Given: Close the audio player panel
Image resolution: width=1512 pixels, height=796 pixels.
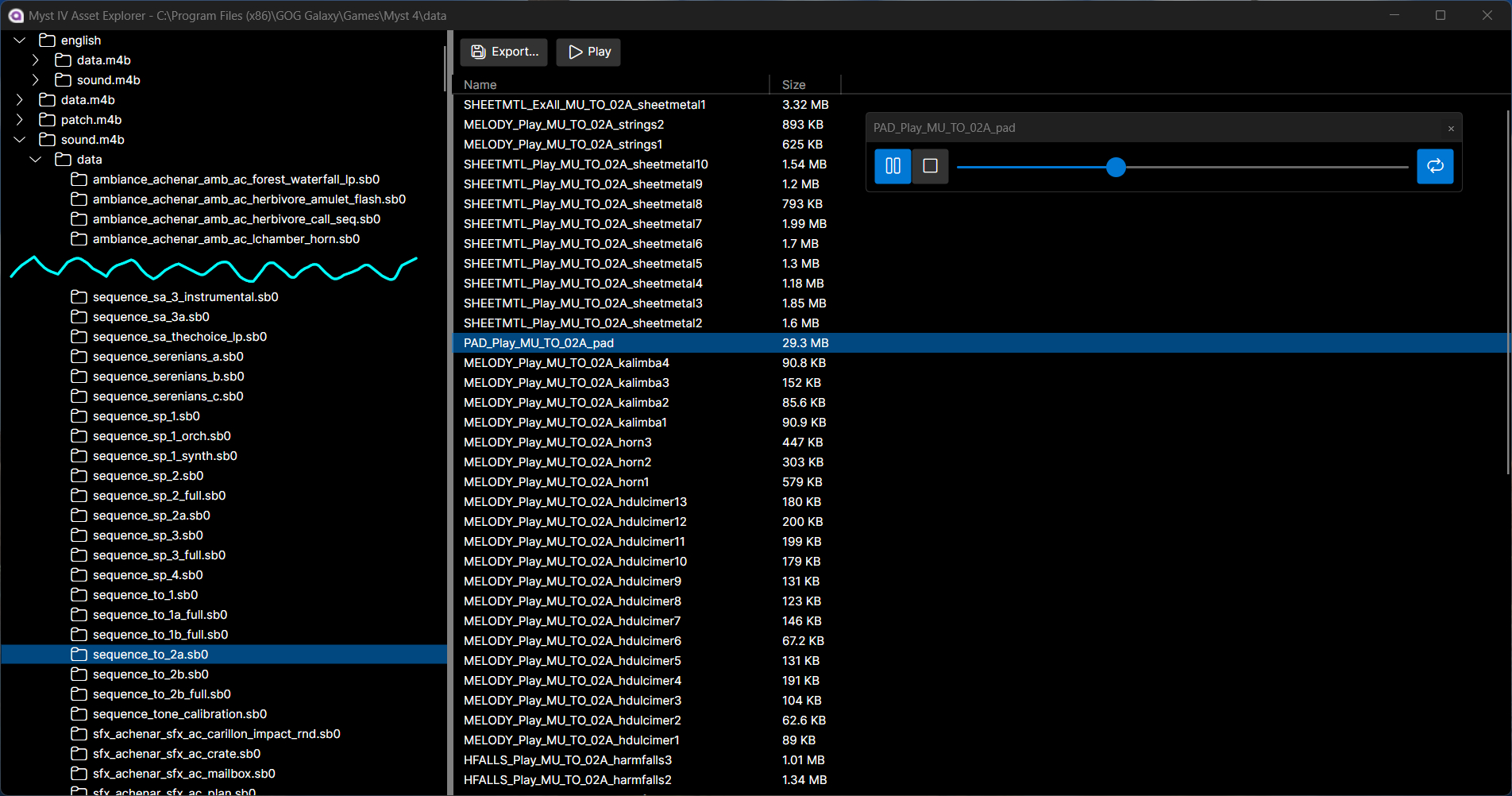Looking at the screenshot, I should pyautogui.click(x=1451, y=128).
